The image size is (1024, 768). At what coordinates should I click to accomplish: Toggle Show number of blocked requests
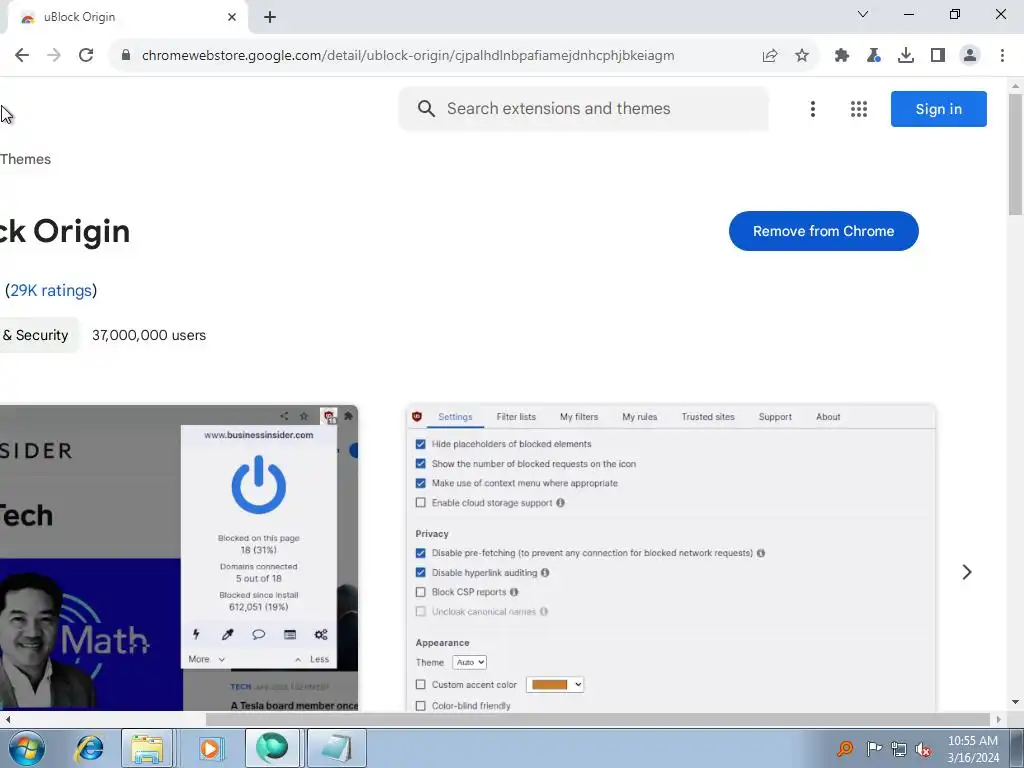(x=421, y=464)
